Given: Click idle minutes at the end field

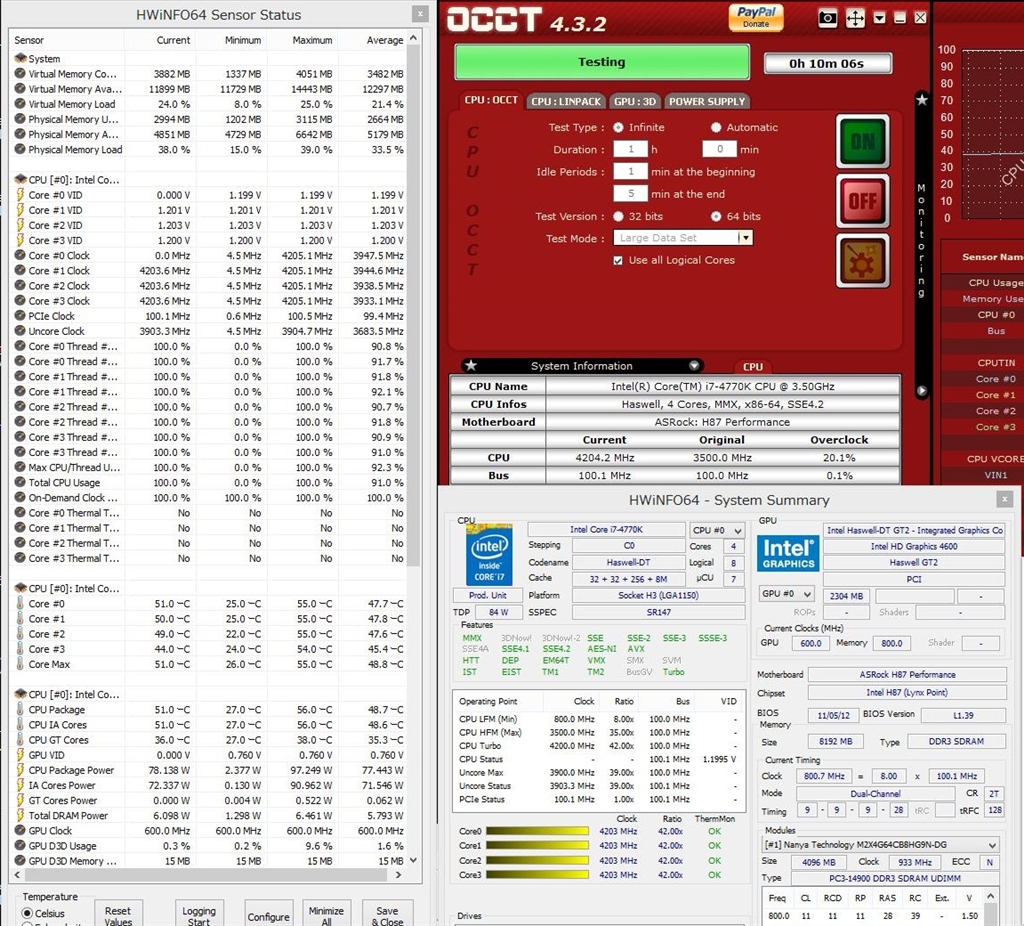Looking at the screenshot, I should pyautogui.click(x=630, y=194).
